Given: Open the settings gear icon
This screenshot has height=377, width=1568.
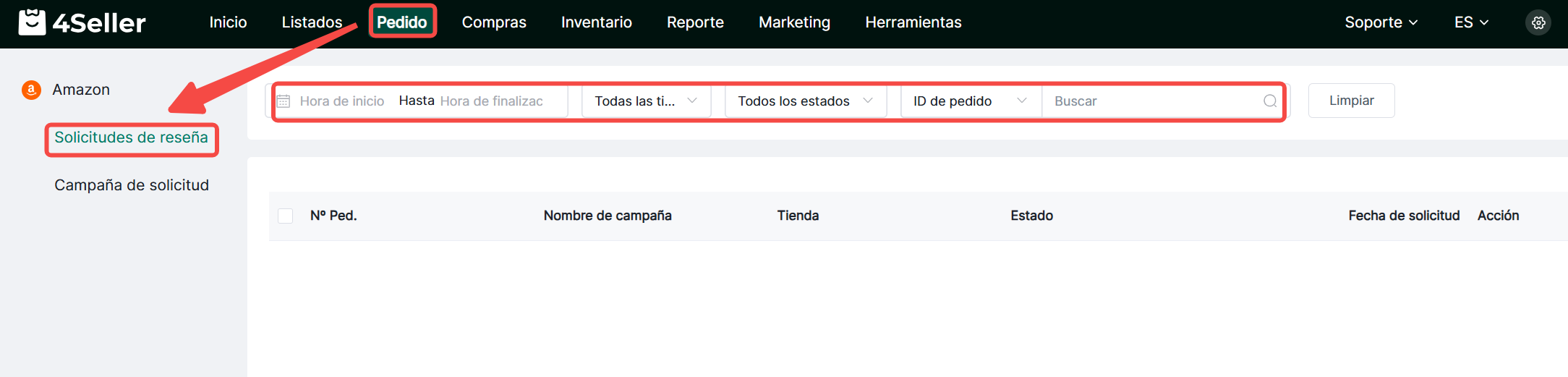Looking at the screenshot, I should pos(1538,22).
